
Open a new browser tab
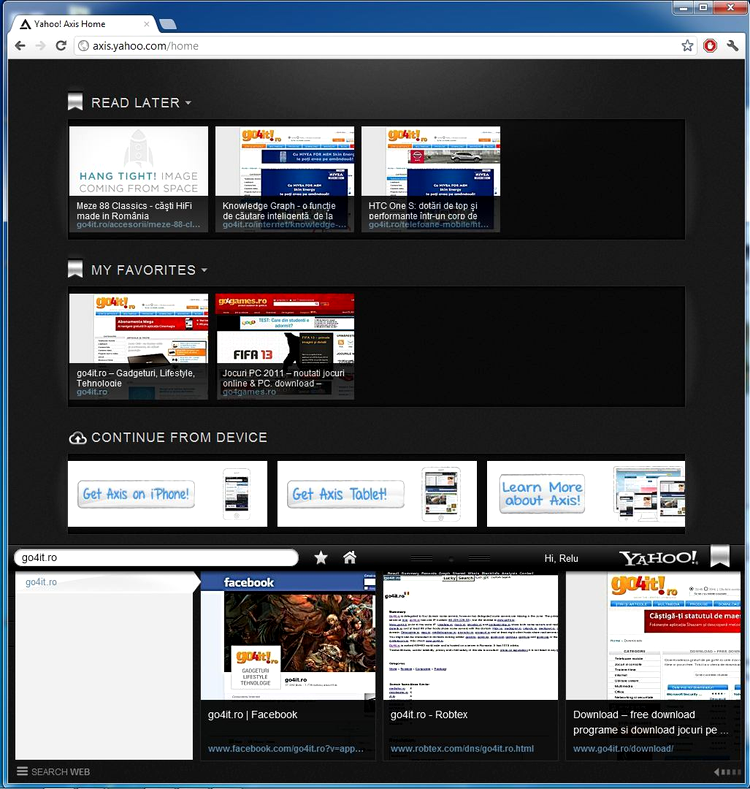coord(167,24)
